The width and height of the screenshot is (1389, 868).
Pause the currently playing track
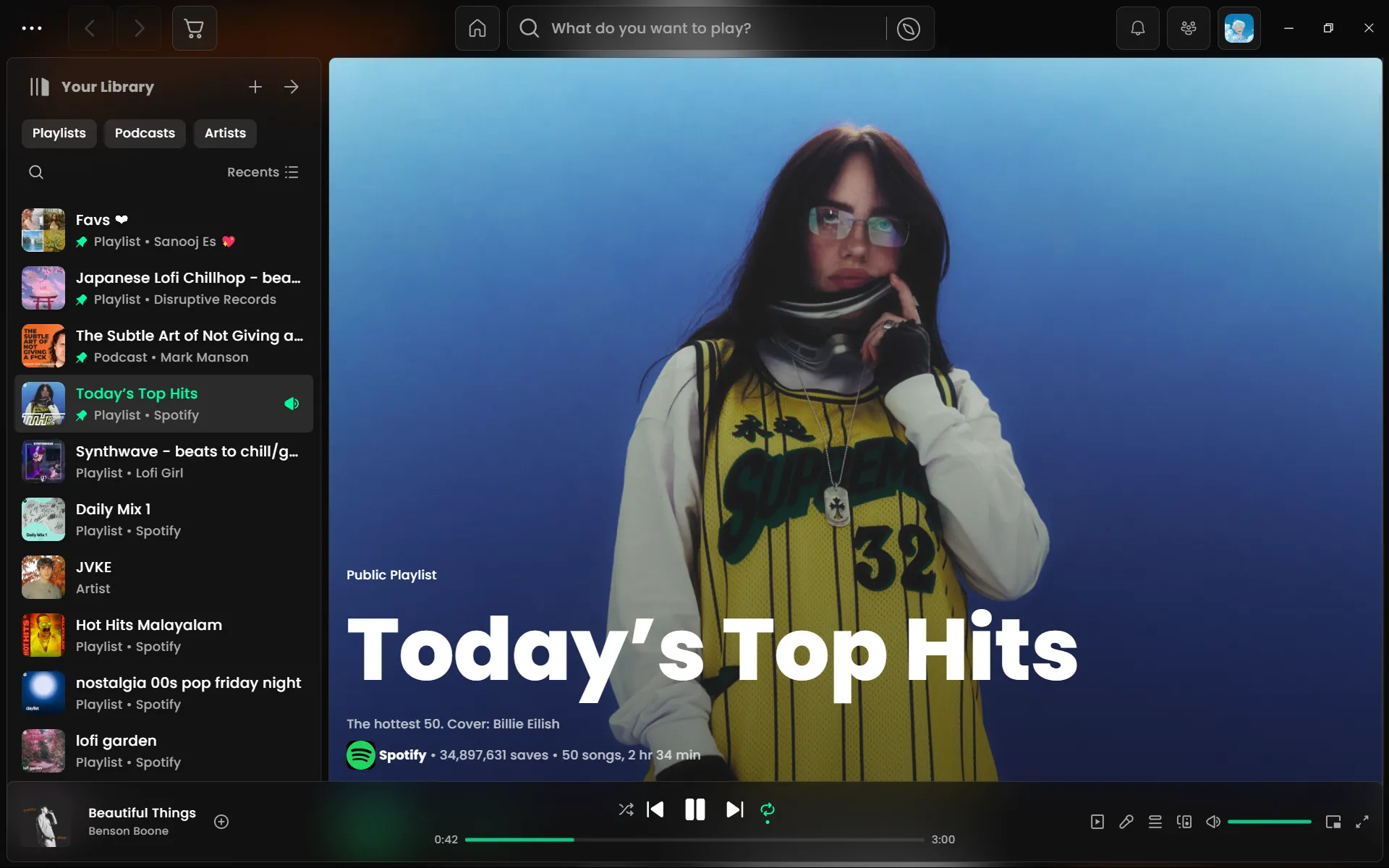point(694,810)
